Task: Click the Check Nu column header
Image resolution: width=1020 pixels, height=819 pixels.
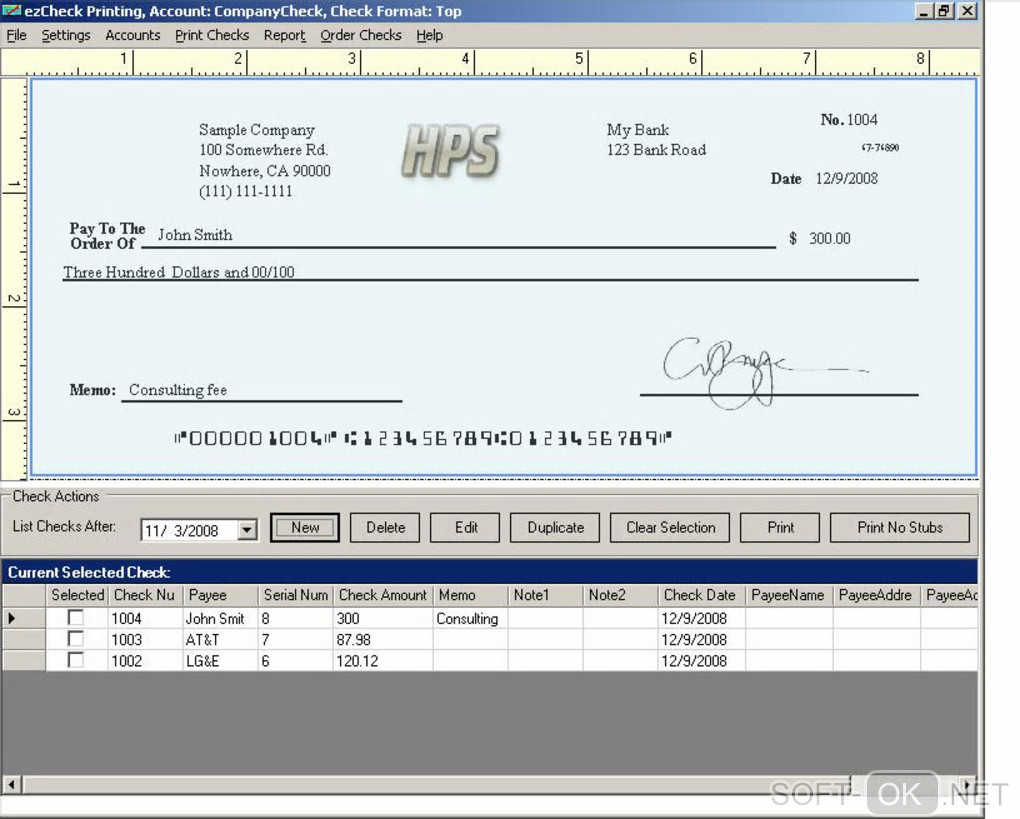Action: [x=145, y=595]
